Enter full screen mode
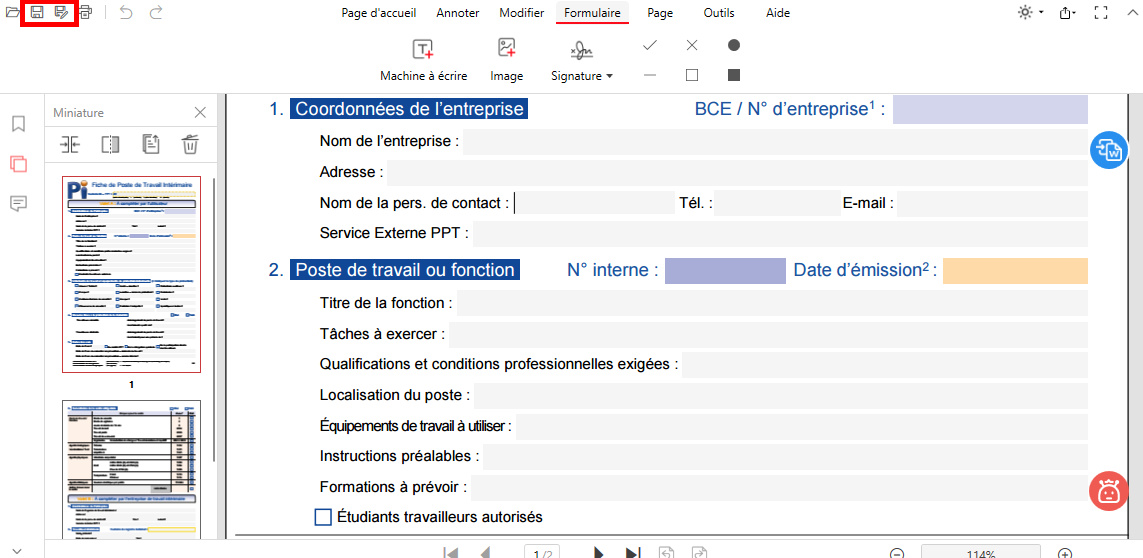1143x558 pixels. [x=1101, y=12]
